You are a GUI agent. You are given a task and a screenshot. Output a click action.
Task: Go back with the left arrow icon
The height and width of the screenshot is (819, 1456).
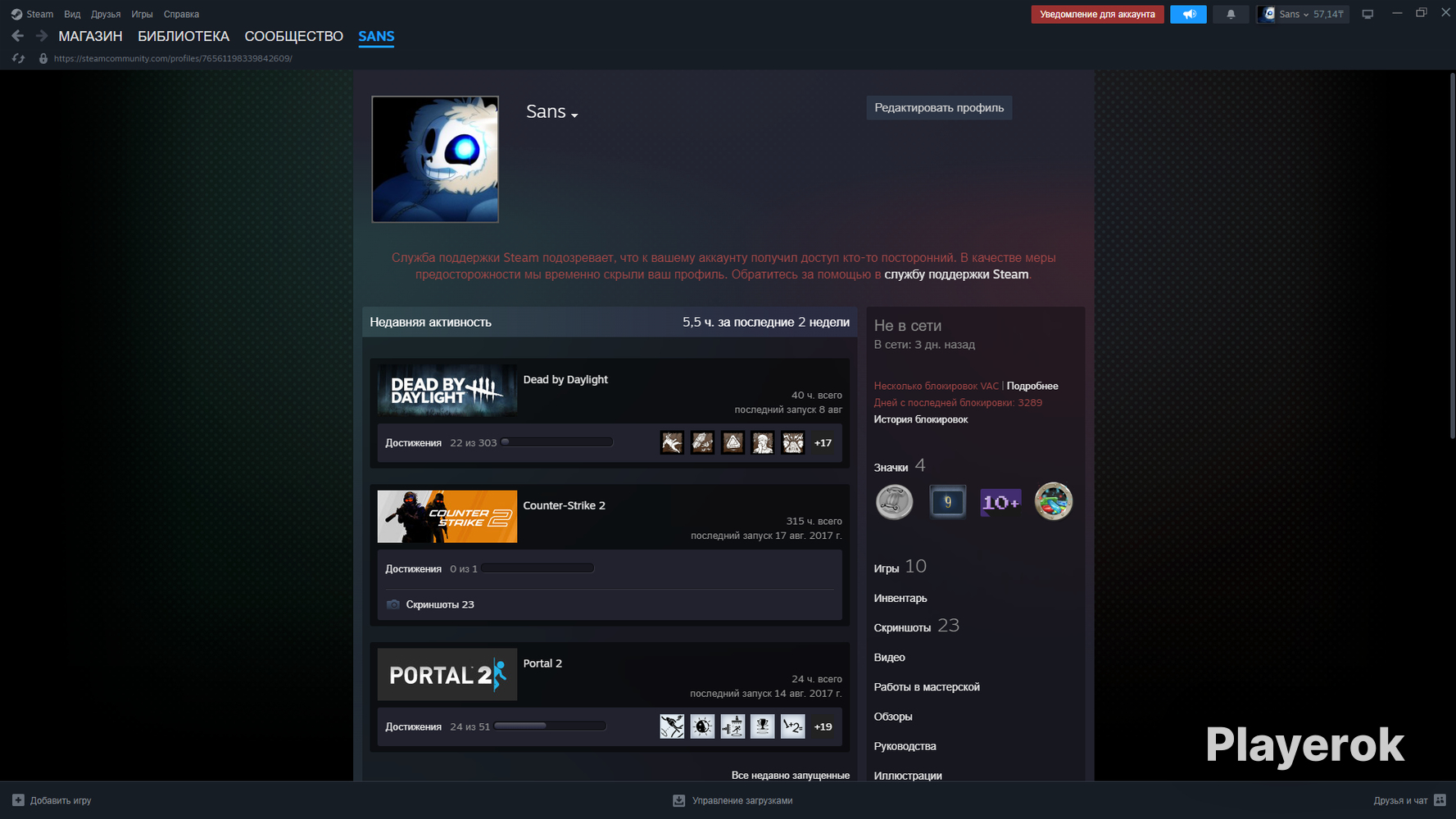coord(18,36)
